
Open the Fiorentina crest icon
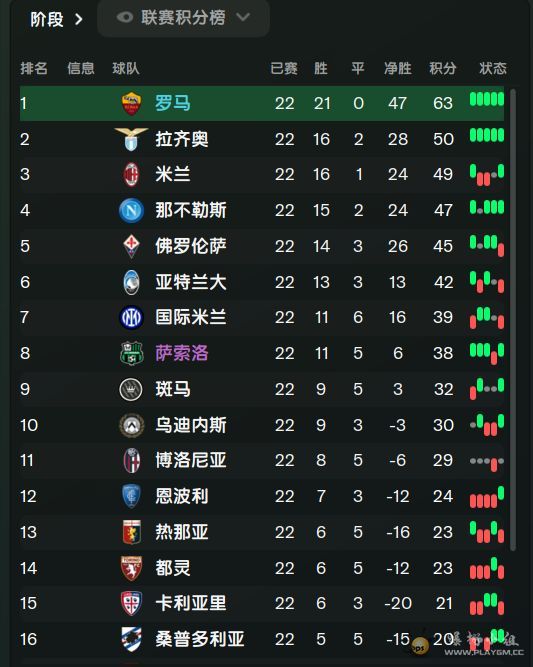pos(131,246)
